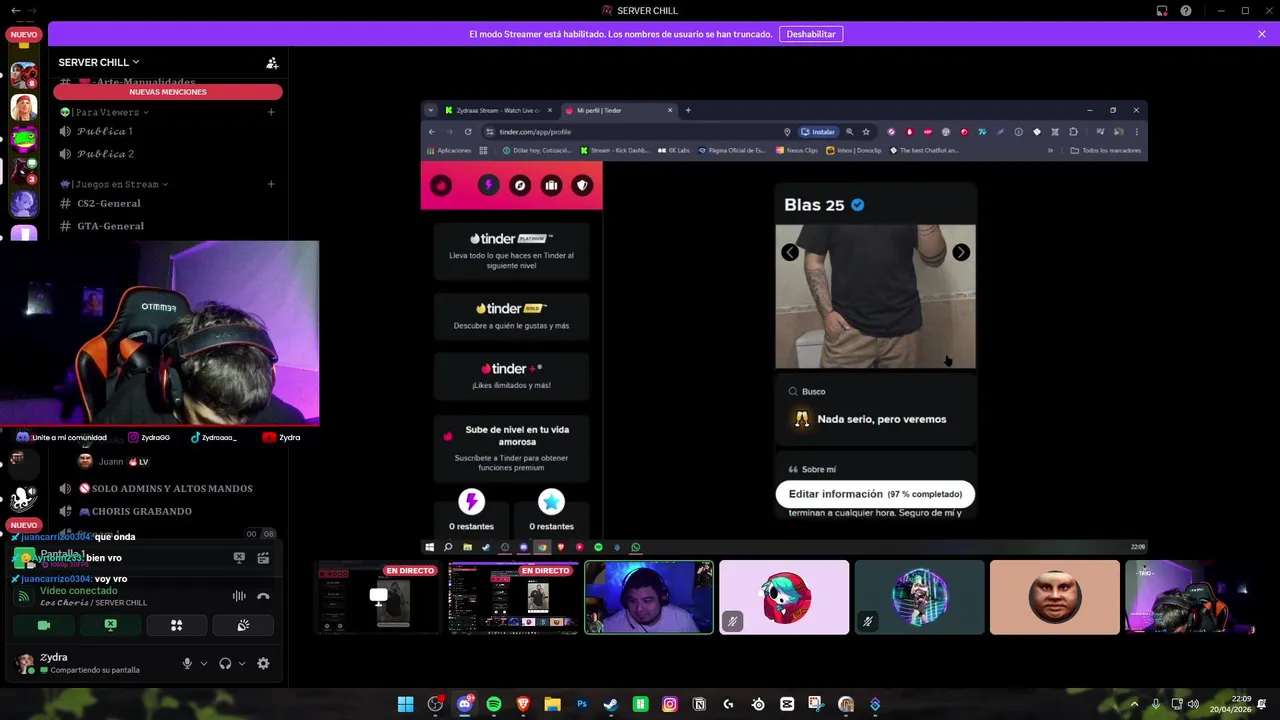Expand headphones output options chevron
Viewport: 1280px width, 720px height.
[241, 663]
